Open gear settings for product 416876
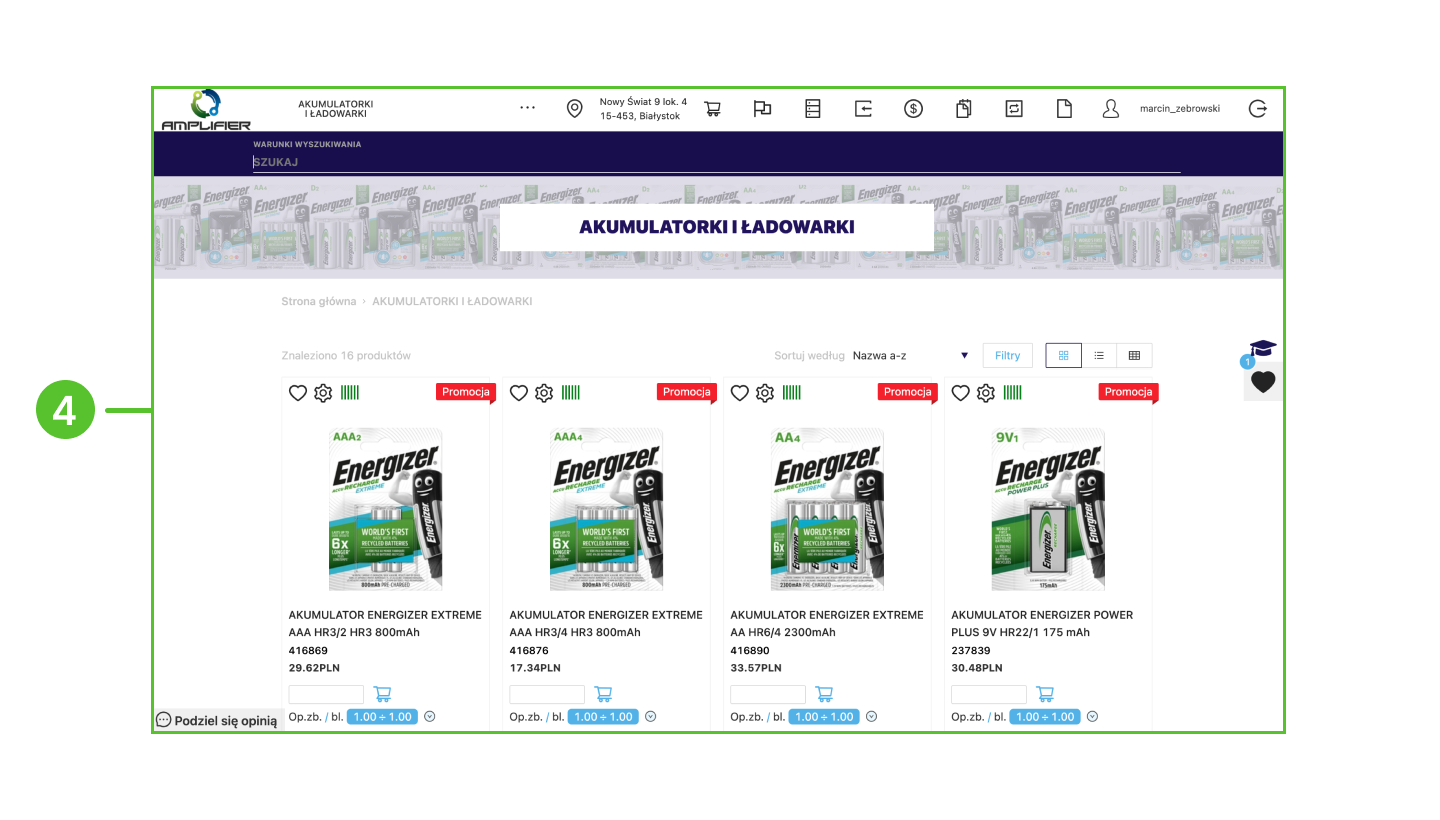 (x=544, y=393)
